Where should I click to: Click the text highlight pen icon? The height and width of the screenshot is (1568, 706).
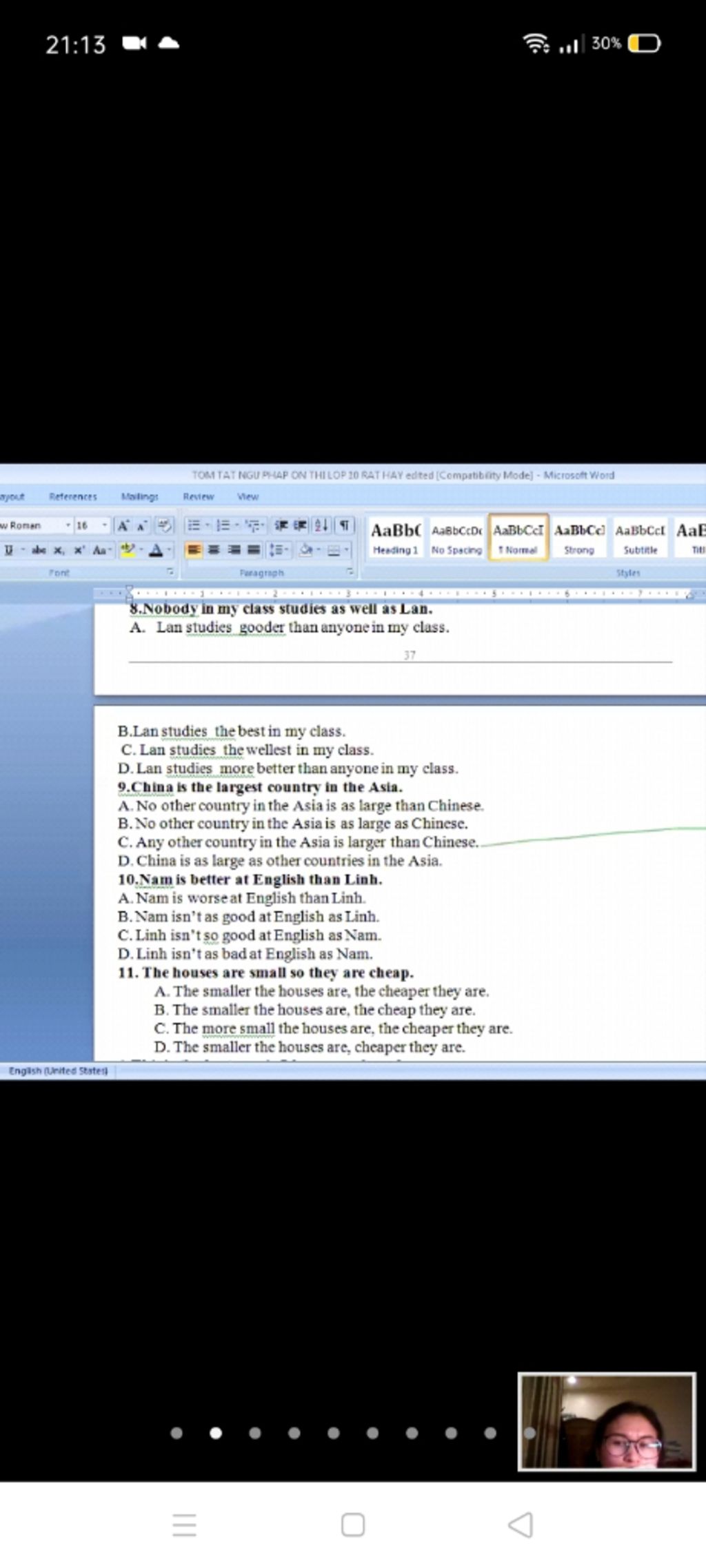tap(128, 550)
